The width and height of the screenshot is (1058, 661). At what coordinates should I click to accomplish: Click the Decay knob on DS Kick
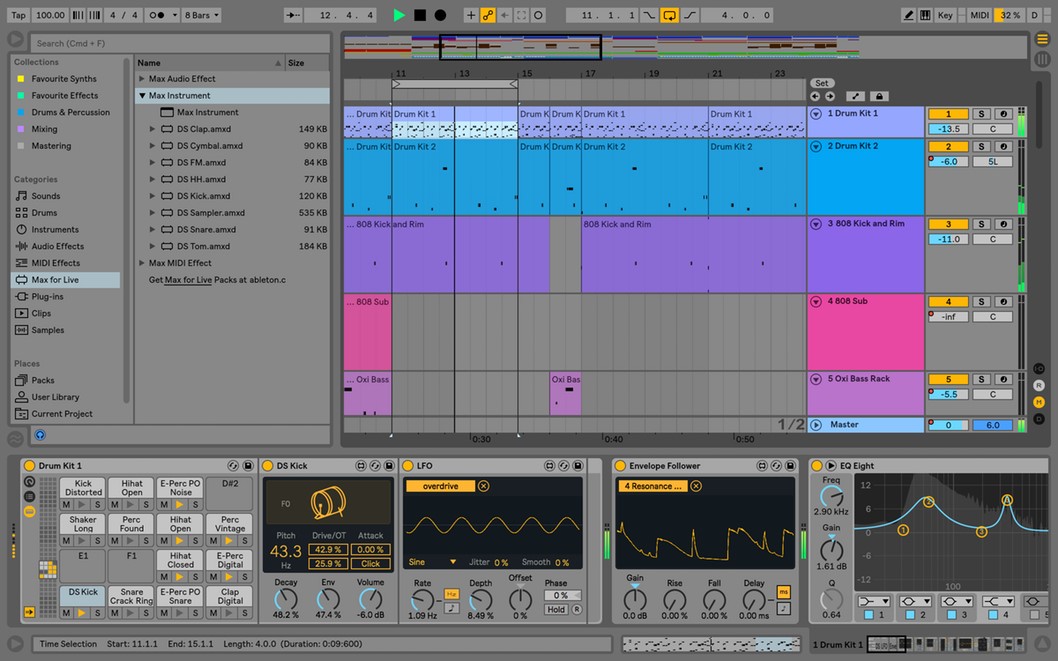[x=286, y=598]
